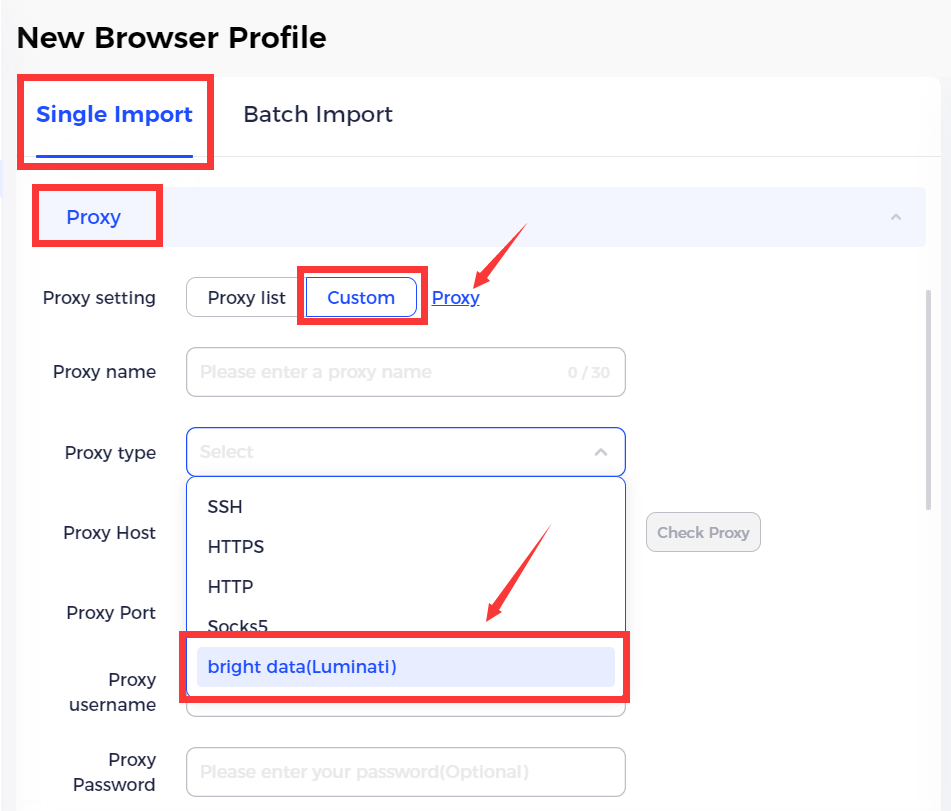This screenshot has height=811, width=951.
Task: Select the Custom proxy setting option
Action: pos(360,297)
